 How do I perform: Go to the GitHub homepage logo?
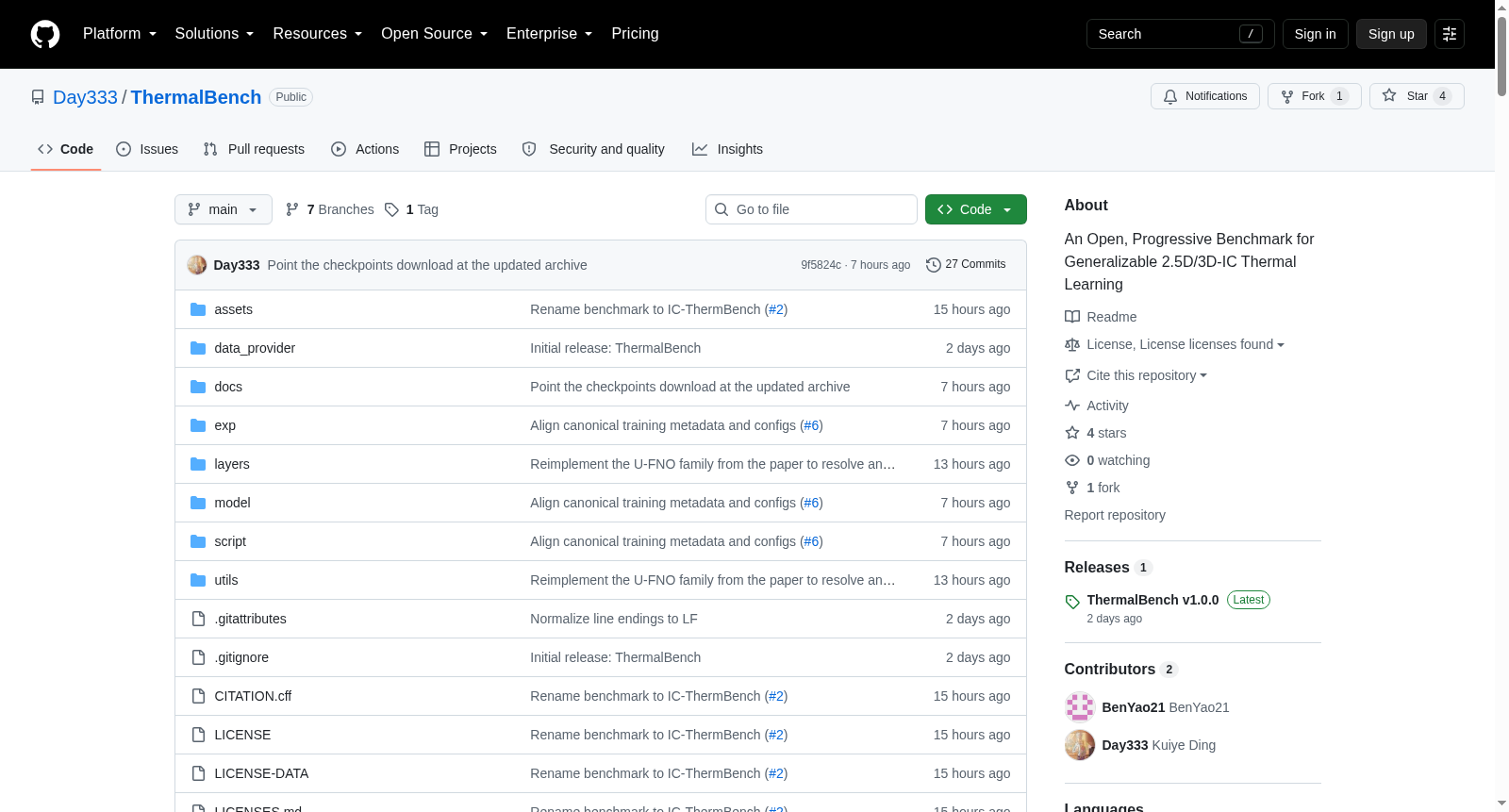[45, 34]
